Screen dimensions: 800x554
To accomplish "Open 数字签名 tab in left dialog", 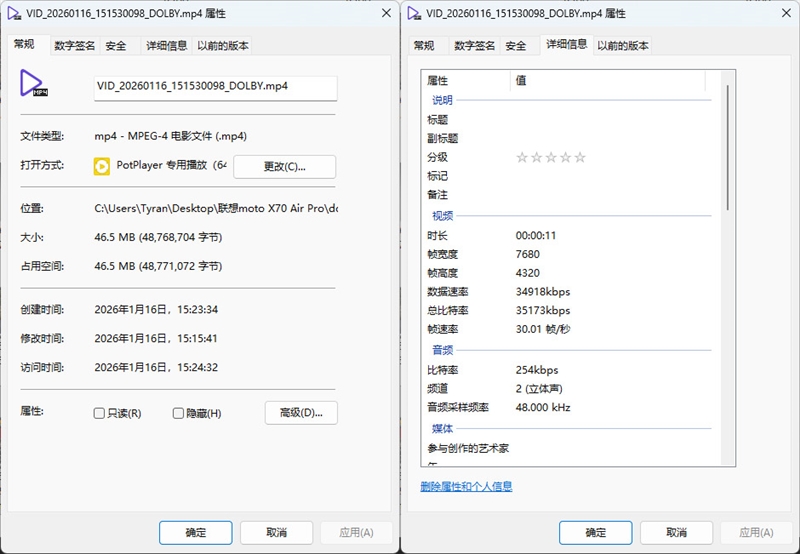I will [75, 46].
